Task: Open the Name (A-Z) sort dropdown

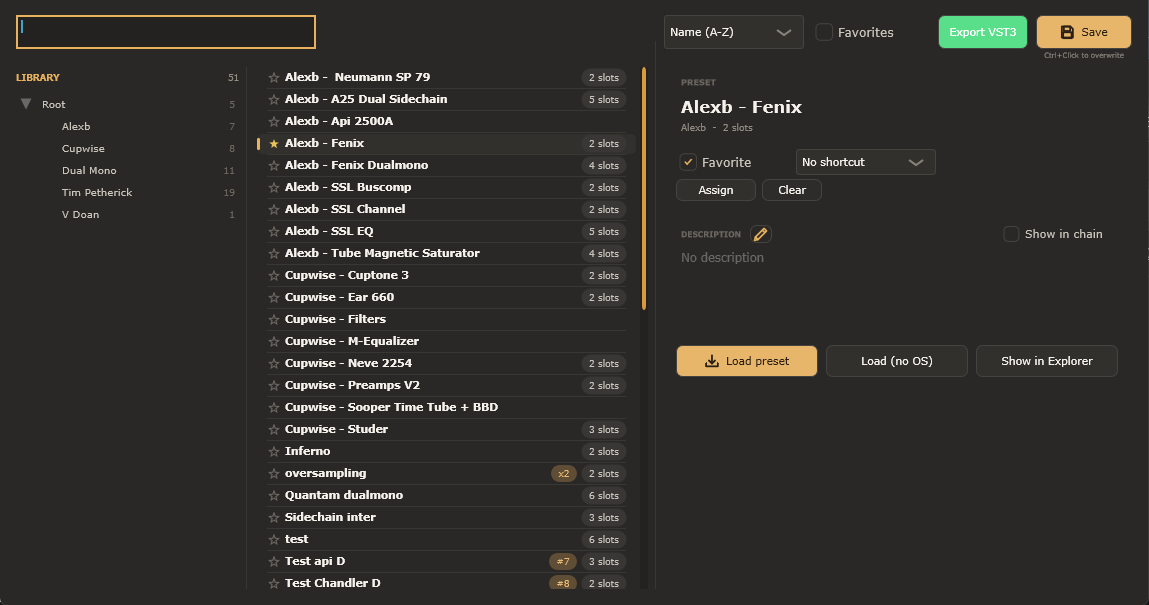Action: tap(734, 32)
